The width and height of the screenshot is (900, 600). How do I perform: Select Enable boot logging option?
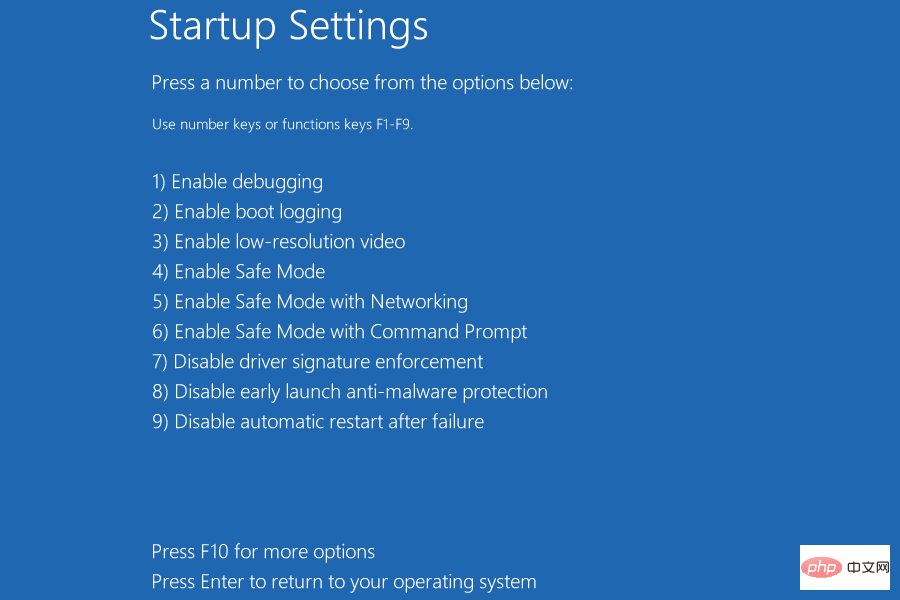(247, 212)
